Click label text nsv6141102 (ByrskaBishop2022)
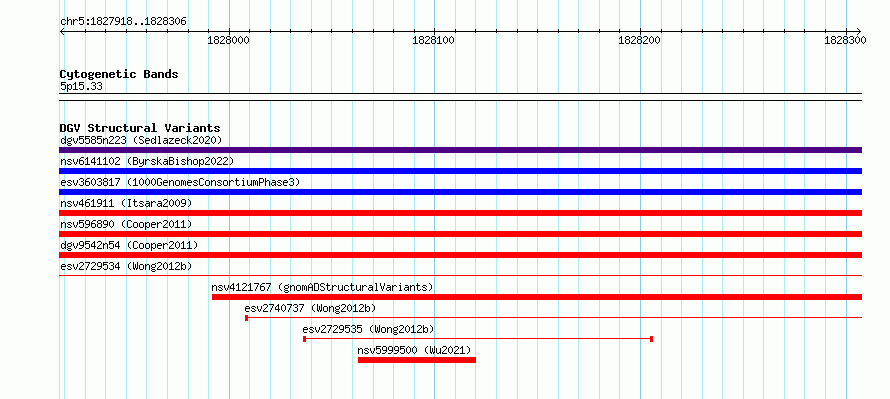 click(147, 161)
